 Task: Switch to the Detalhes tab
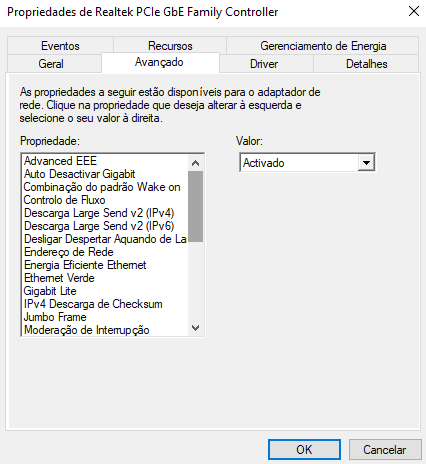pyautogui.click(x=366, y=64)
